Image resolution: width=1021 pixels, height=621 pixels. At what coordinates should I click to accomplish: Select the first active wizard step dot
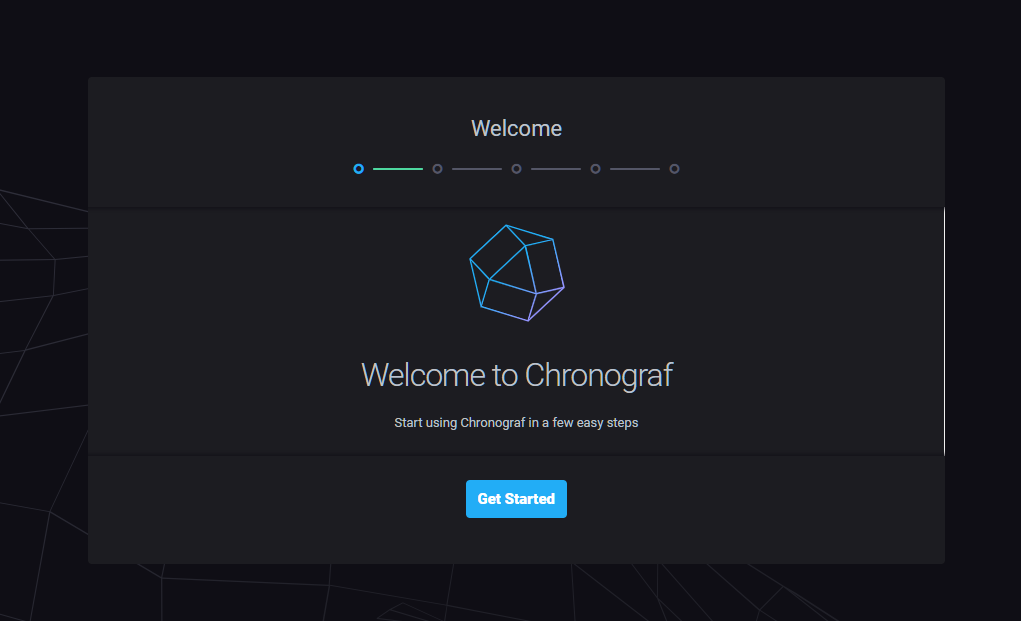358,169
